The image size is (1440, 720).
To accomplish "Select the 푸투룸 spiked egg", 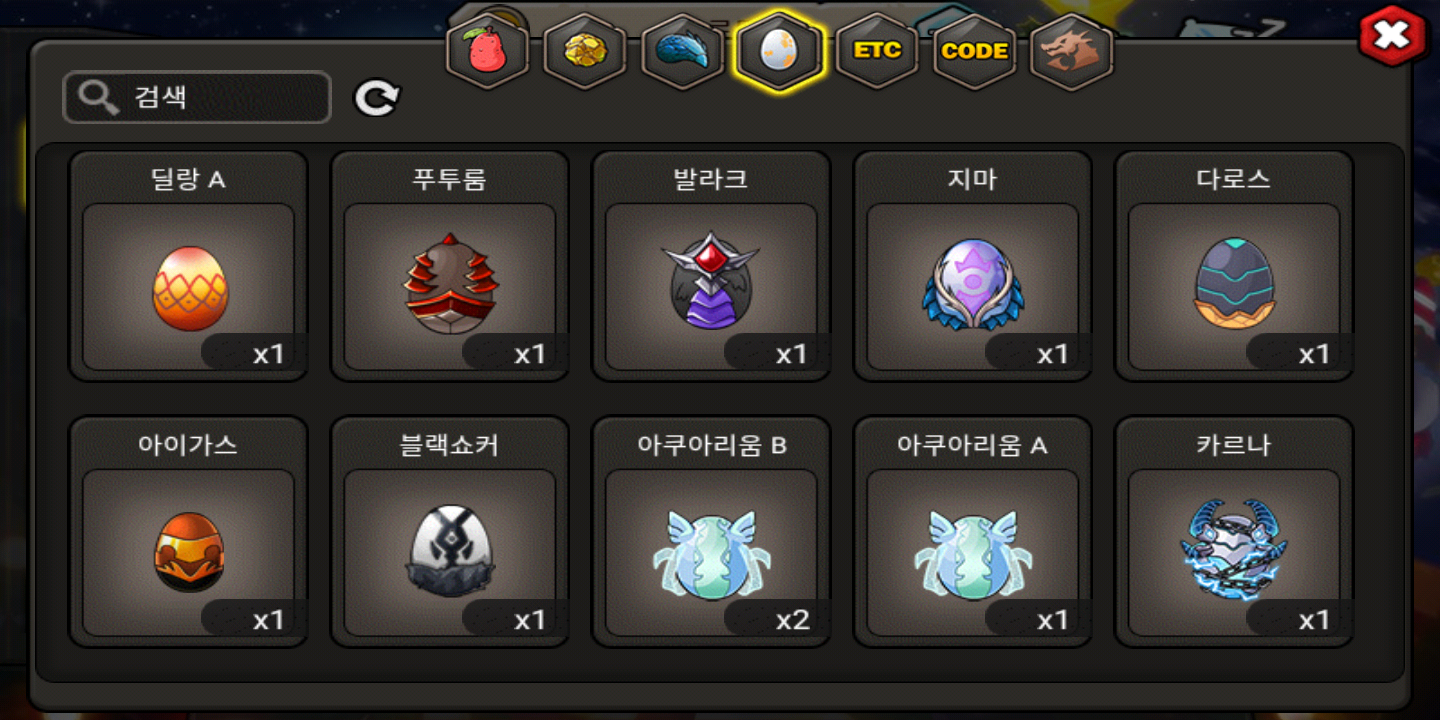I will coord(450,266).
